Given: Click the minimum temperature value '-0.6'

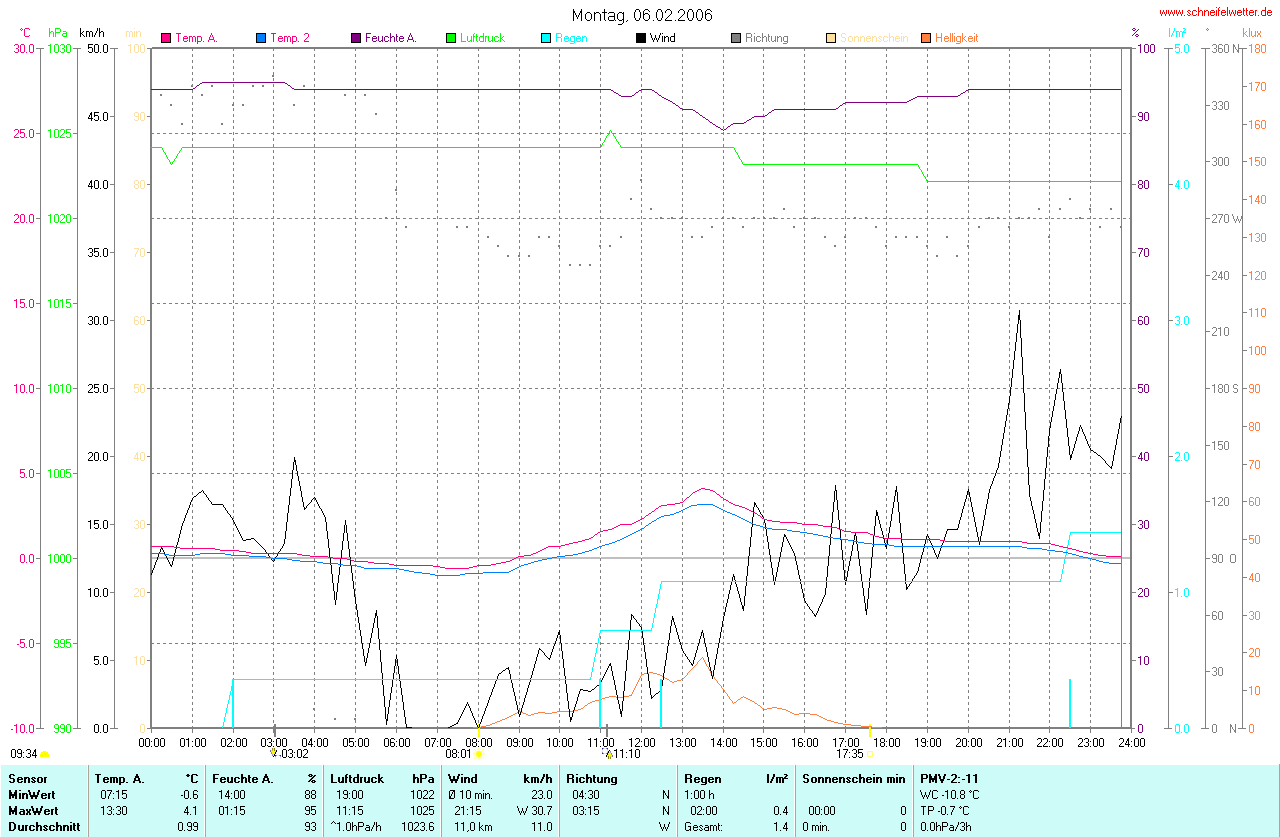Looking at the screenshot, I should pos(190,795).
